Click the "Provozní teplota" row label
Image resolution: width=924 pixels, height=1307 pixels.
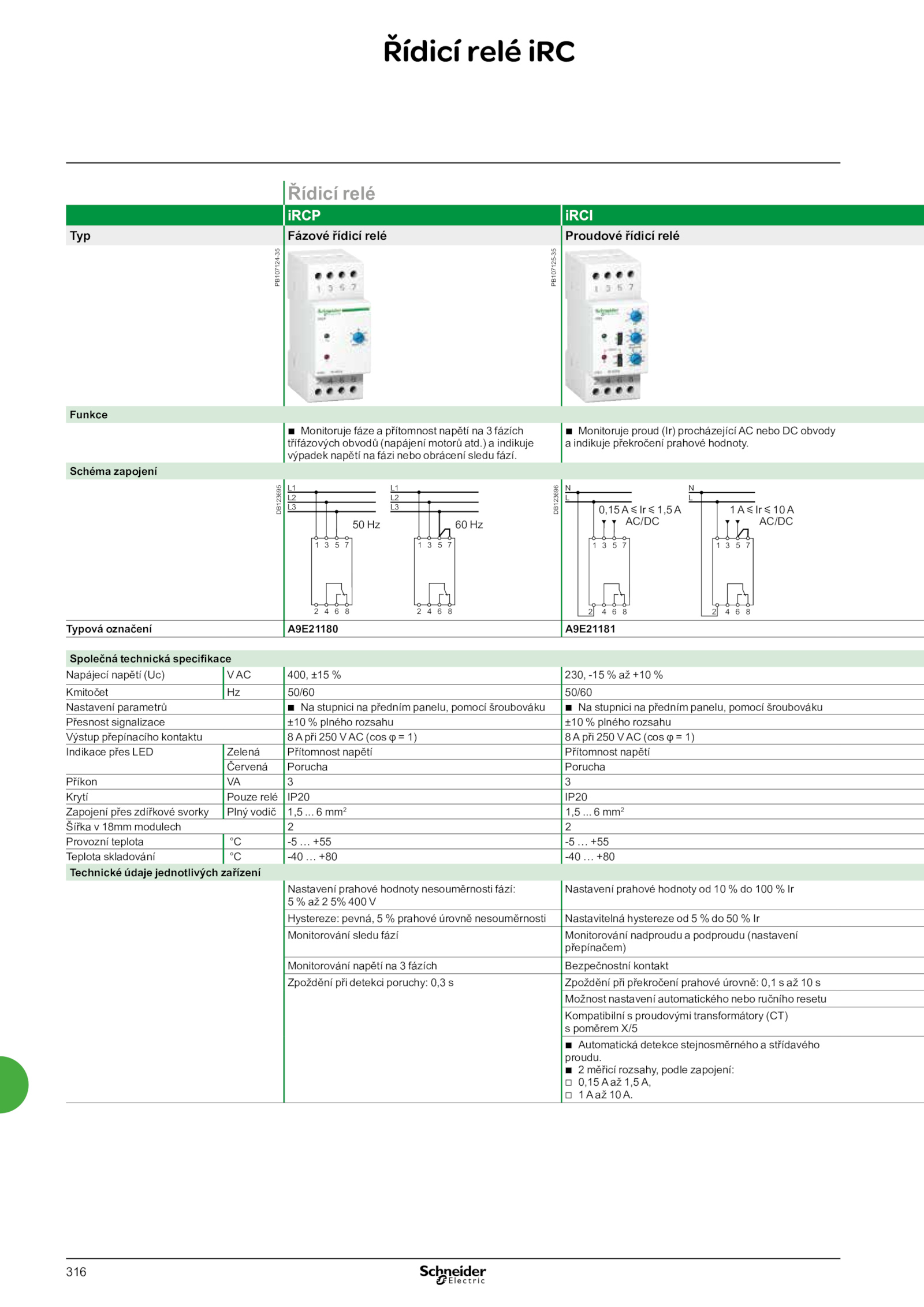[x=105, y=842]
